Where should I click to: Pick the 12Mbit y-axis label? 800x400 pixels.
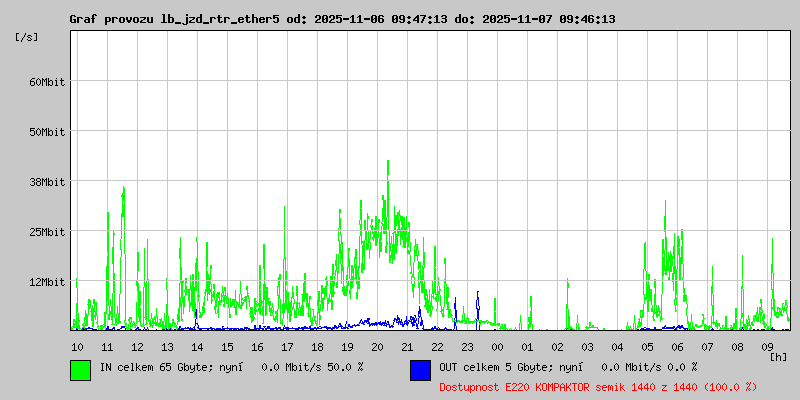point(46,281)
